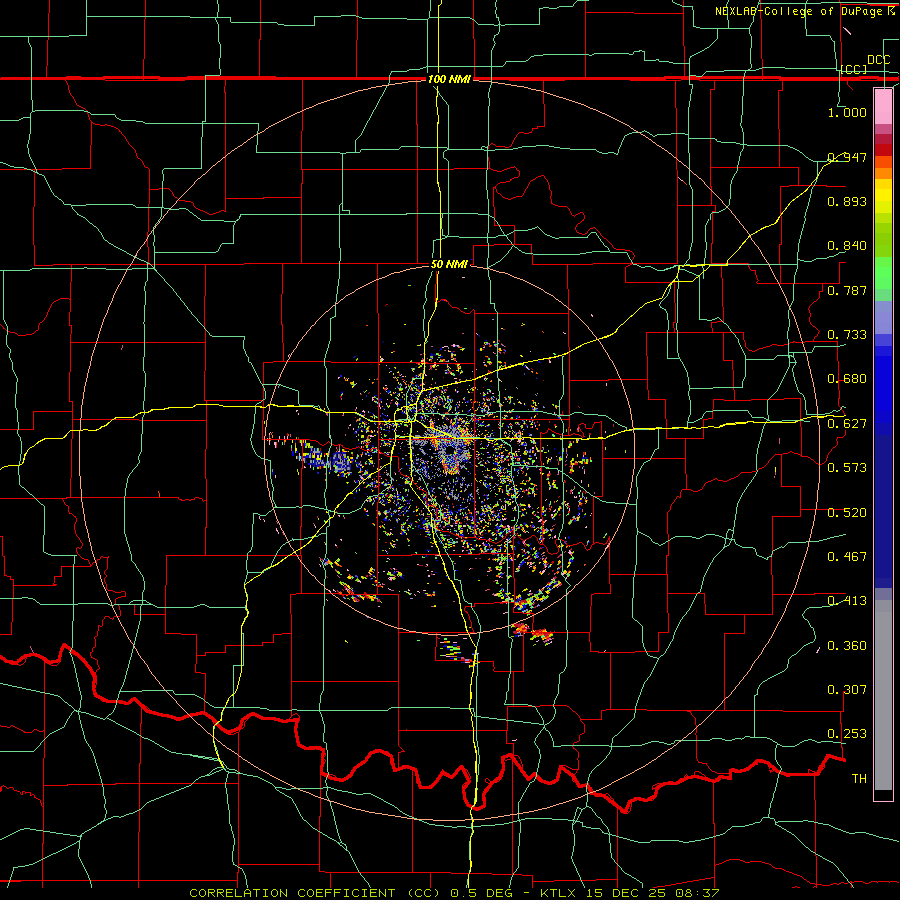Screen dimensions: 900x900
Task: Select the 0.413 scale value
Action: [847, 600]
